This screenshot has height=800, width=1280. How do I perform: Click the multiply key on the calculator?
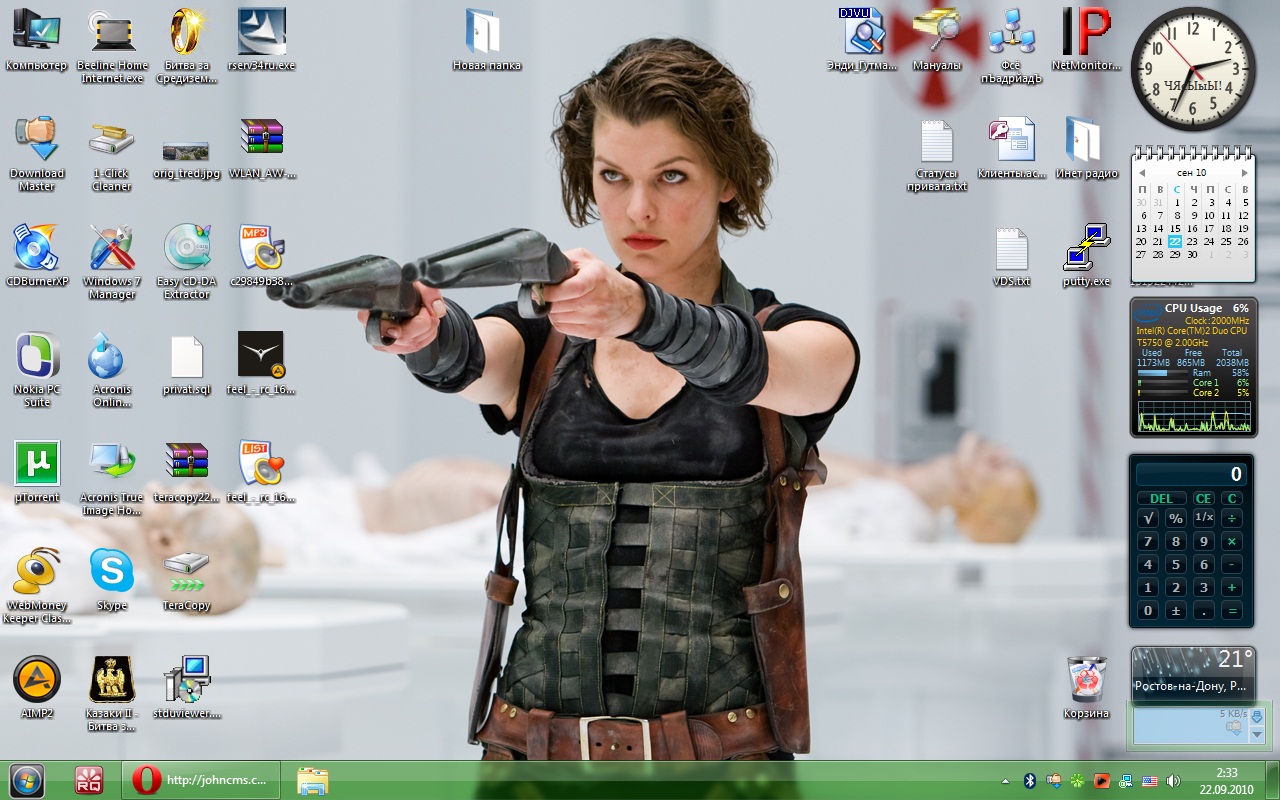point(1232,541)
